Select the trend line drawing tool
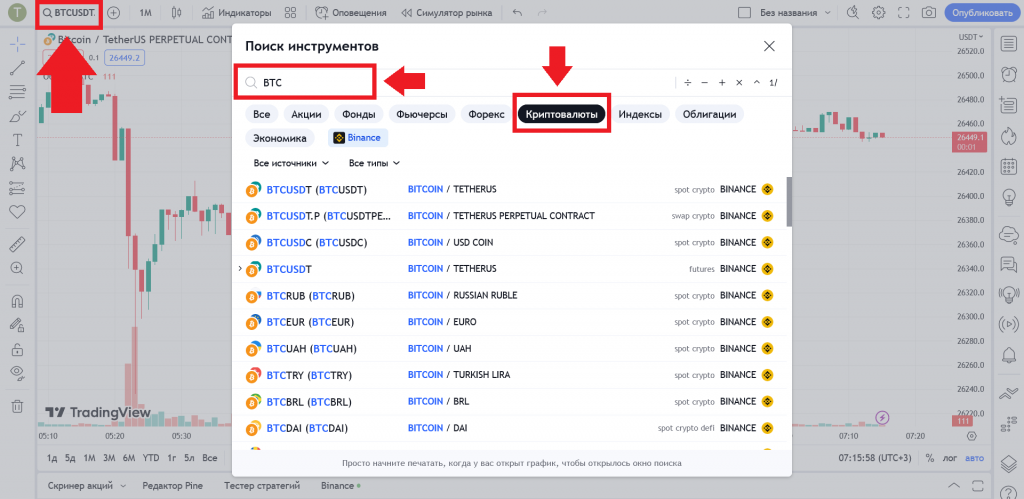Image resolution: width=1024 pixels, height=499 pixels. [17, 68]
